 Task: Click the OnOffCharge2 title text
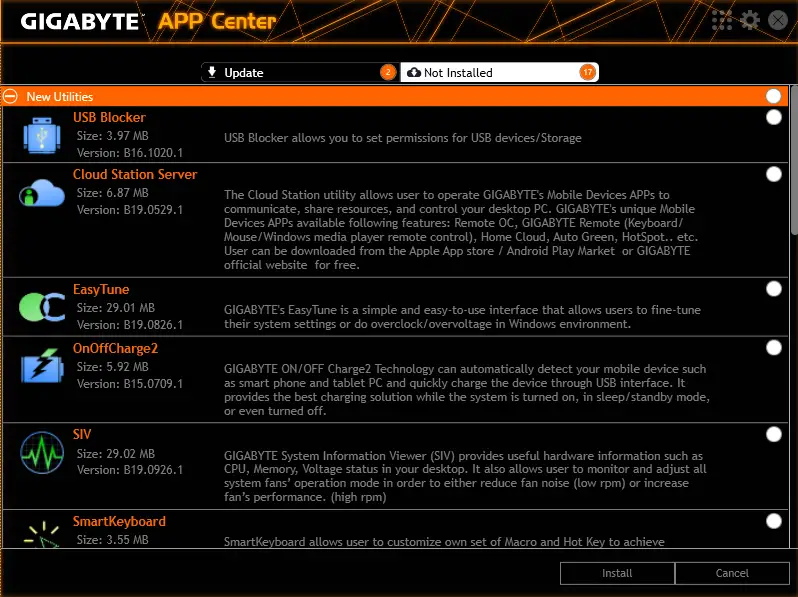(116, 348)
